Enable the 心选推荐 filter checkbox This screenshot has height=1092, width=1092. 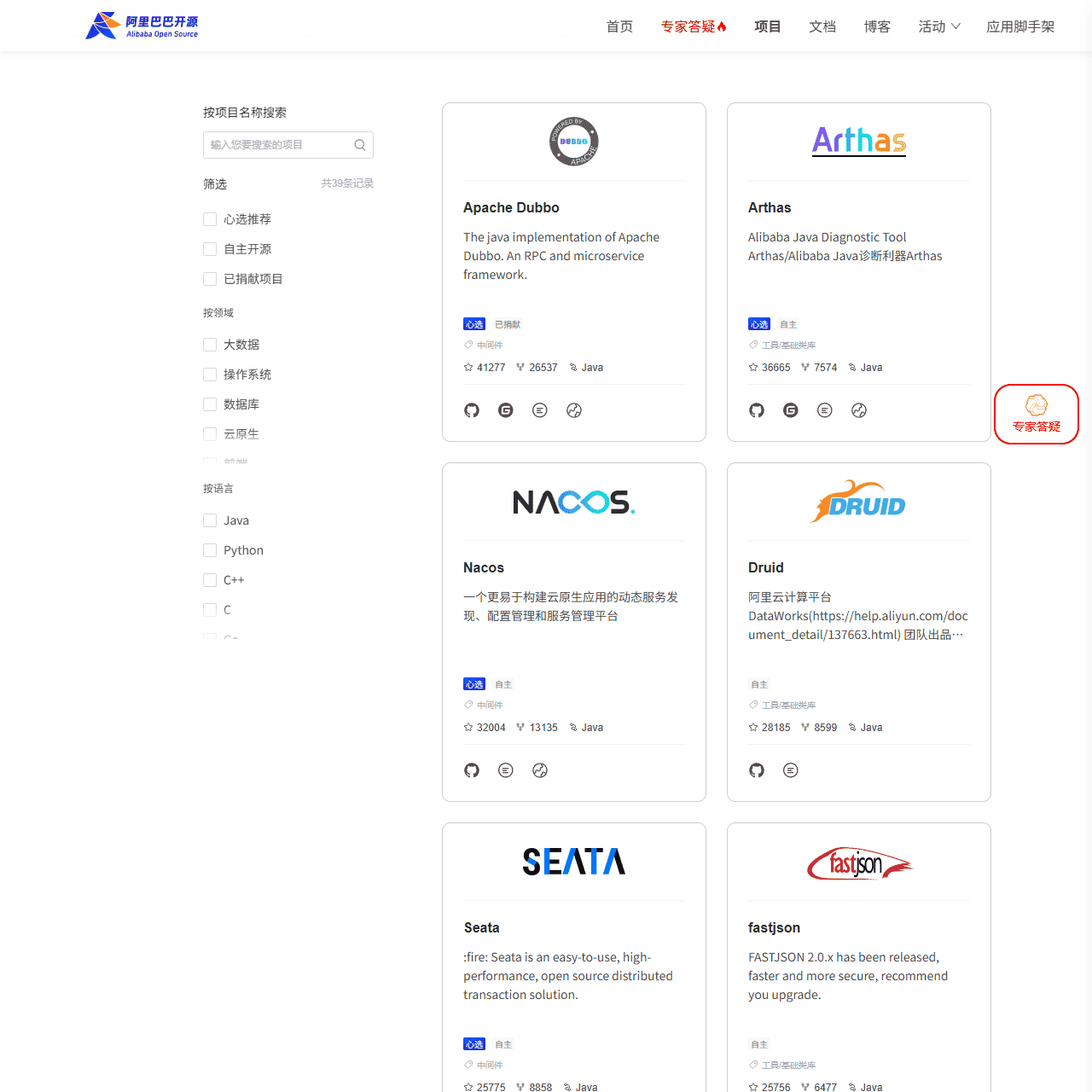click(x=209, y=219)
